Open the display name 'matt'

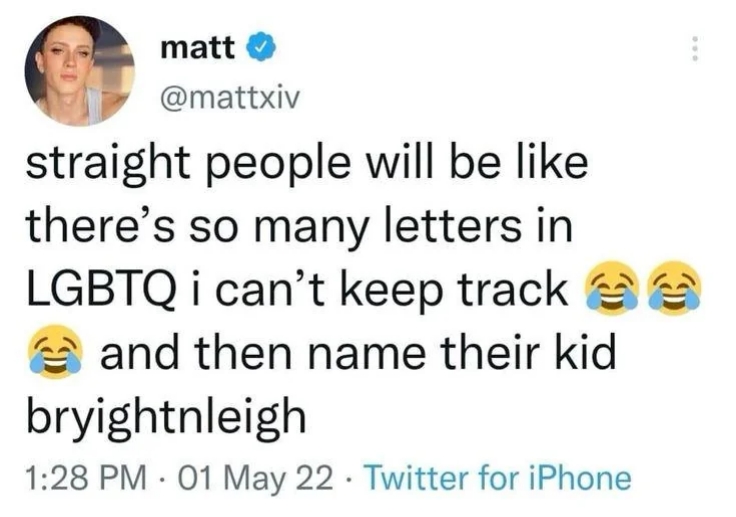tap(197, 47)
